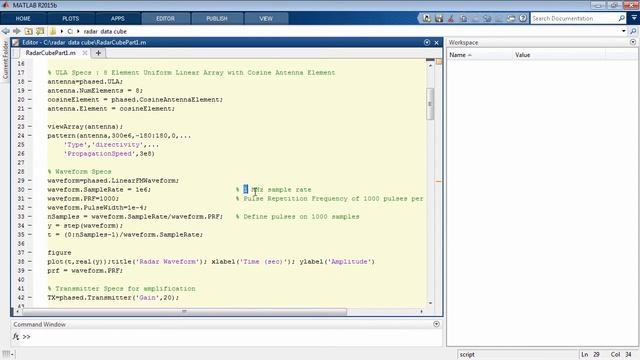This screenshot has height=360, width=640.
Task: Expand the Current Folder side panel
Action: (x=5, y=60)
